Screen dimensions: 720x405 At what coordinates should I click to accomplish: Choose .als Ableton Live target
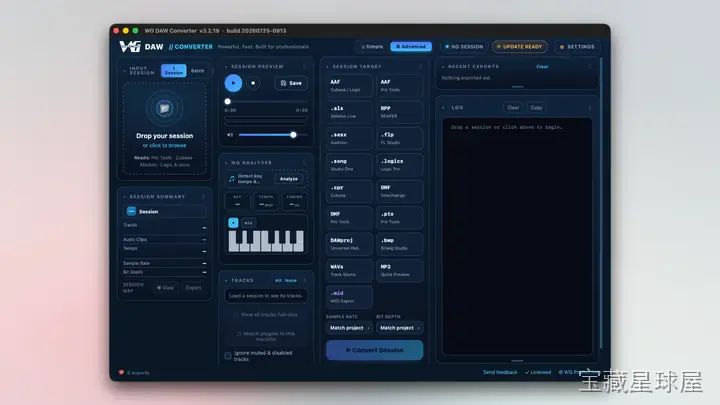pyautogui.click(x=349, y=112)
